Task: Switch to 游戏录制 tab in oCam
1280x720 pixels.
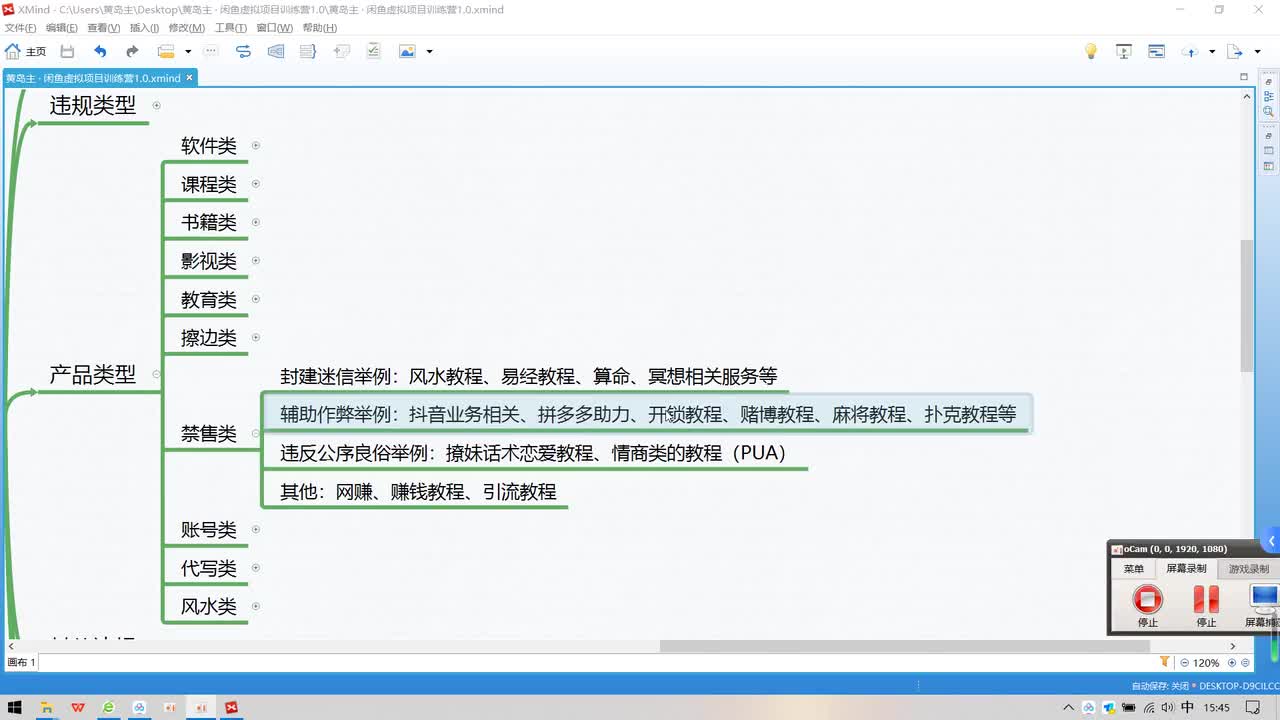Action: pos(1249,569)
